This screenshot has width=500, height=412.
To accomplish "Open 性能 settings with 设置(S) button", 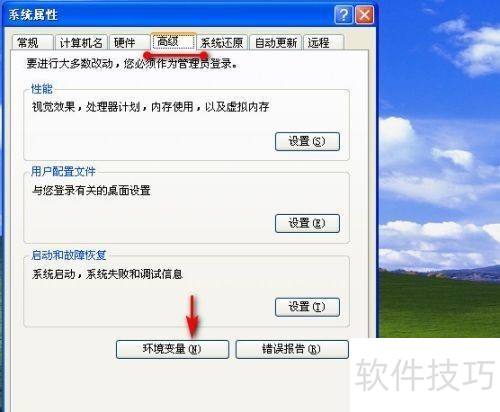I will (307, 142).
